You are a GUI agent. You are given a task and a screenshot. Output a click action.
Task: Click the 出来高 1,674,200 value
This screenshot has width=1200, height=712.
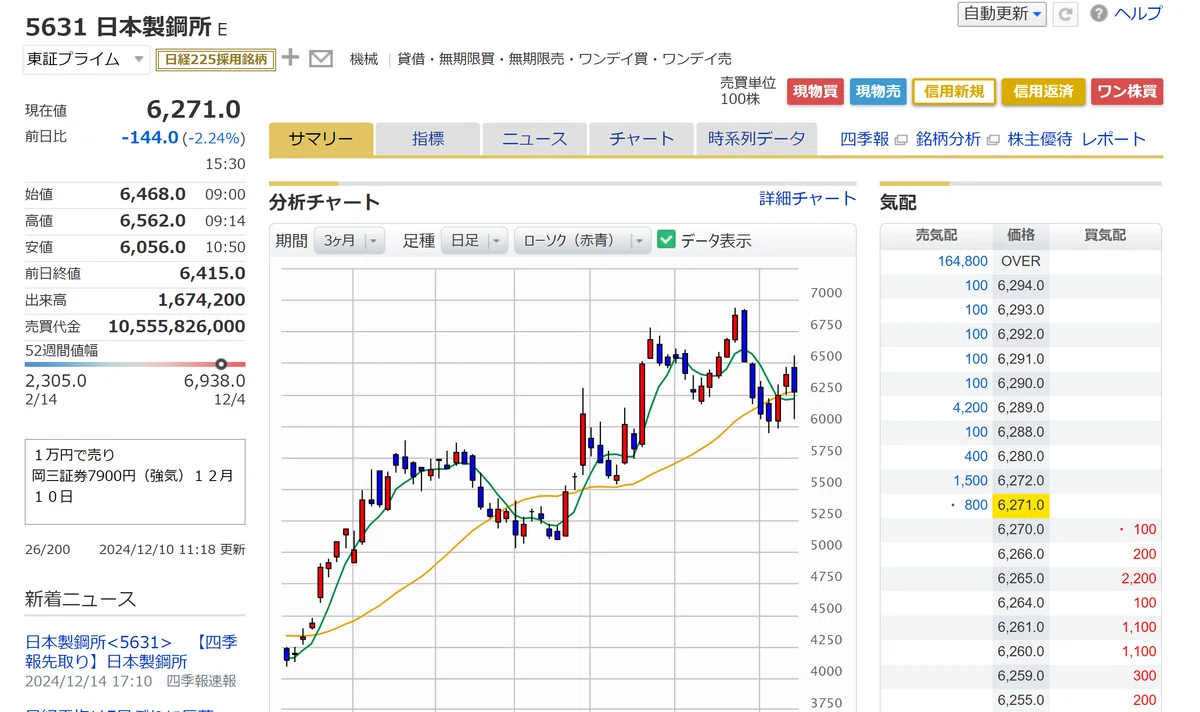[202, 300]
